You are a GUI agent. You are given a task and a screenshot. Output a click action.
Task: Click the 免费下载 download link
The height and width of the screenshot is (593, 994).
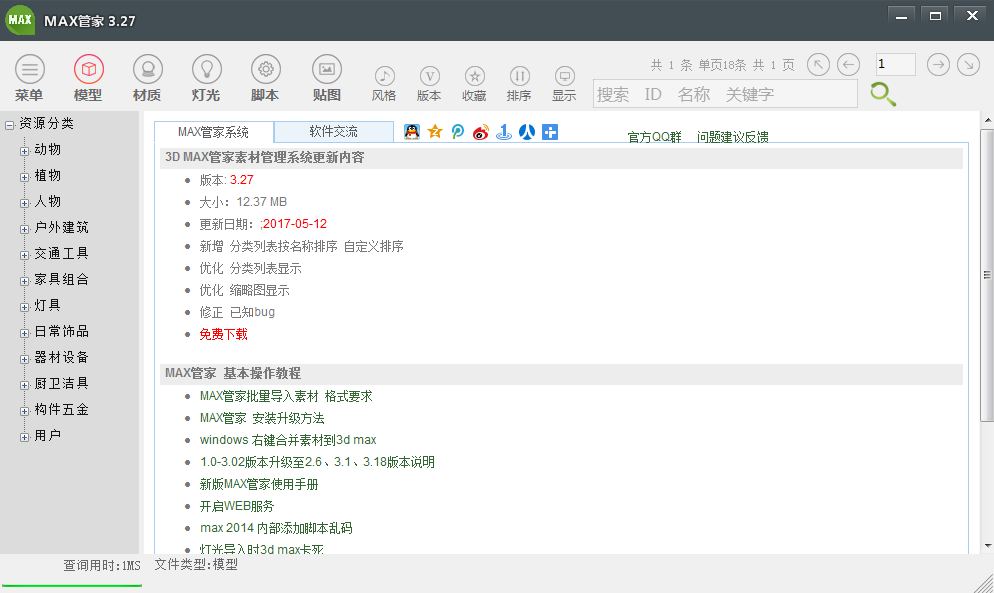pyautogui.click(x=223, y=334)
